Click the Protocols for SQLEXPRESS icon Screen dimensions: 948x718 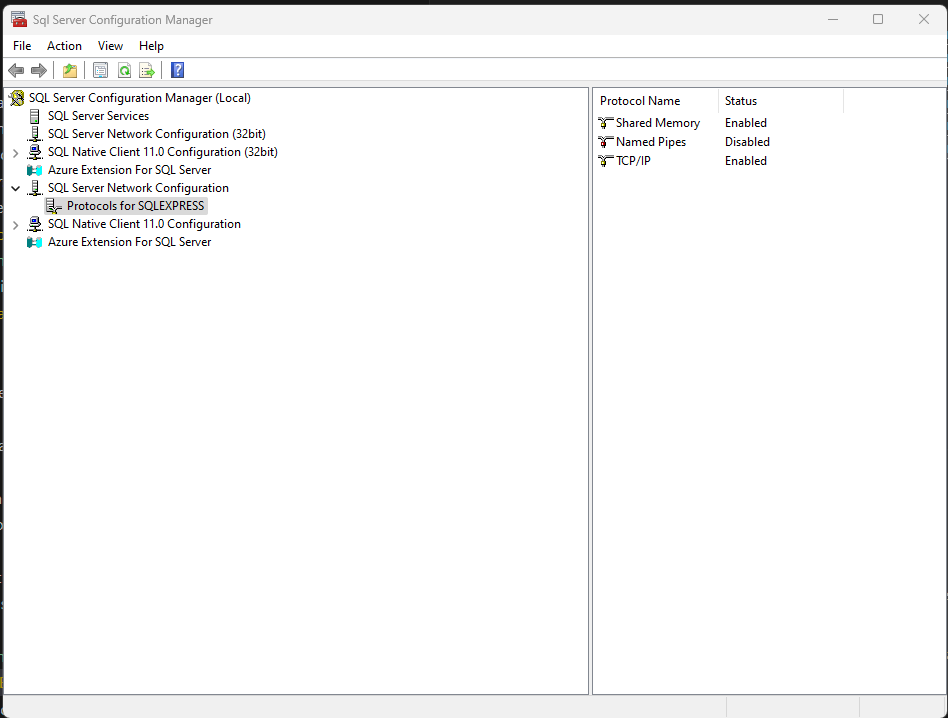[x=54, y=206]
